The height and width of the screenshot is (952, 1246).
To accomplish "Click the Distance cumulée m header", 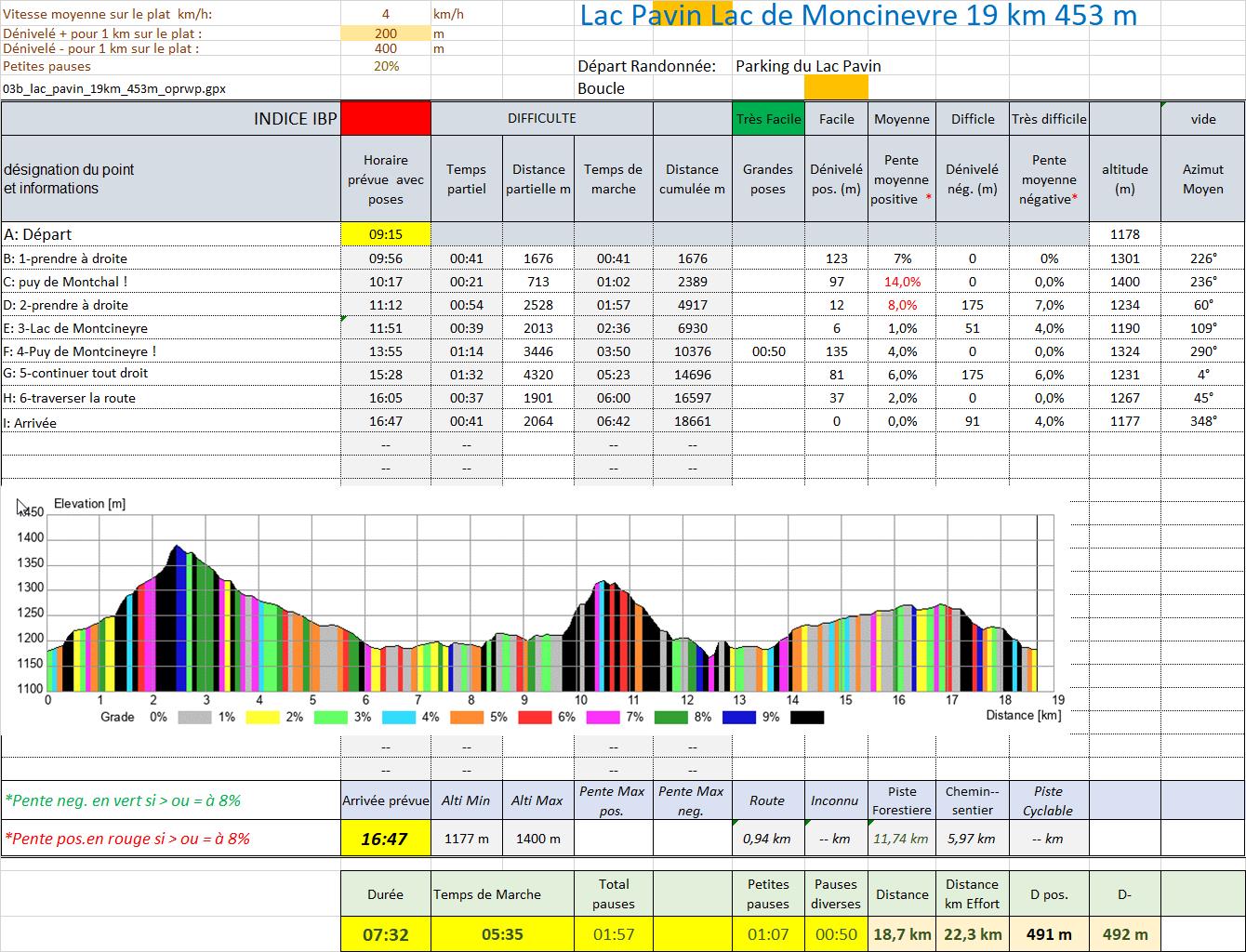I will [x=692, y=179].
